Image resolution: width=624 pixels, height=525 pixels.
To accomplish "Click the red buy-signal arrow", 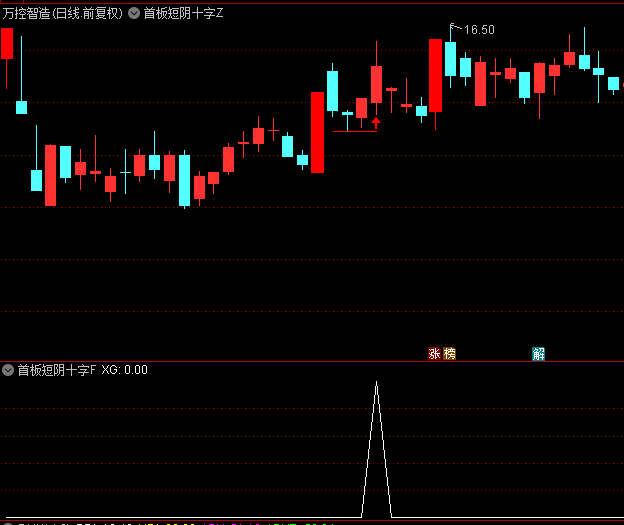I will pyautogui.click(x=376, y=123).
